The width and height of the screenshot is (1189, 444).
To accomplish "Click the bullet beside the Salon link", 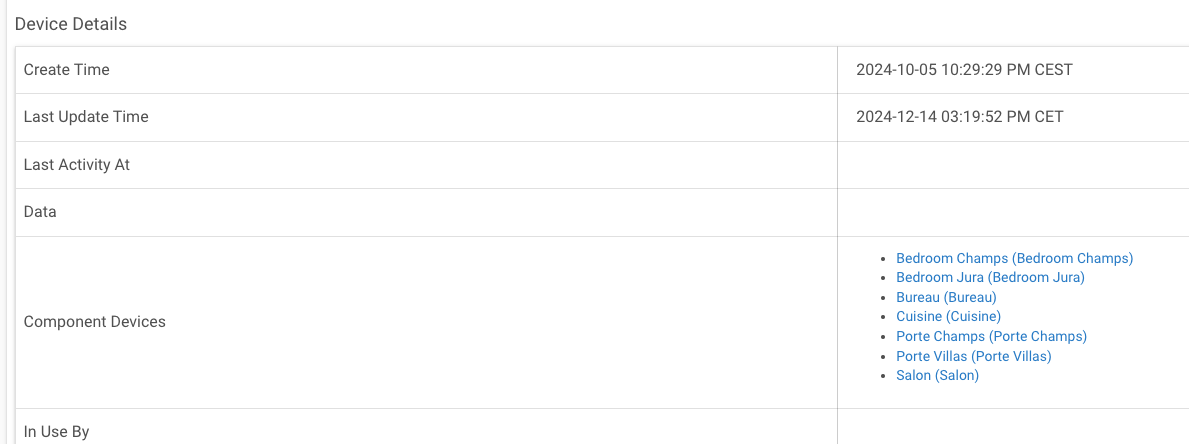I will tap(883, 376).
